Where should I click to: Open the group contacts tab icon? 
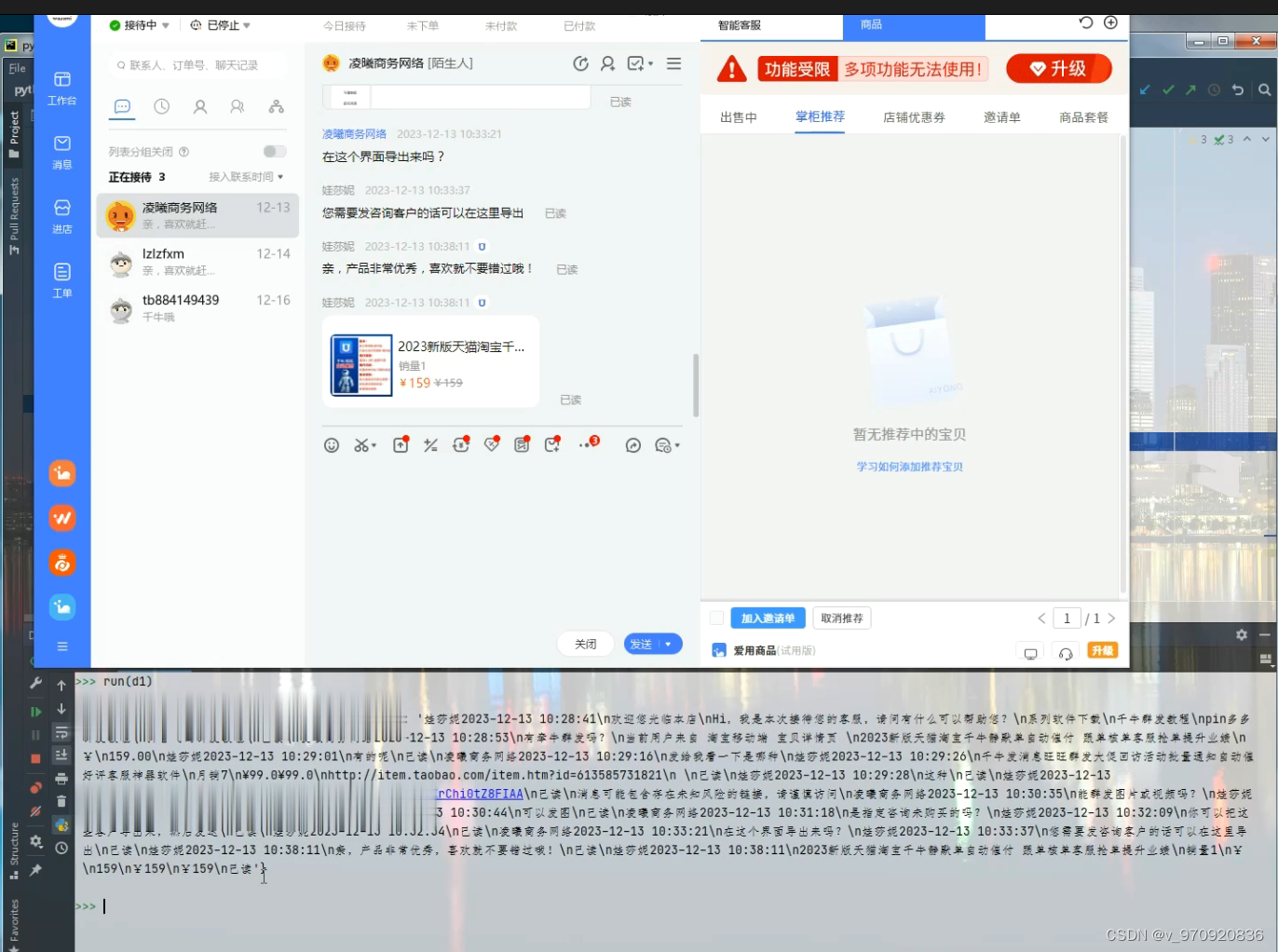pyautogui.click(x=238, y=107)
